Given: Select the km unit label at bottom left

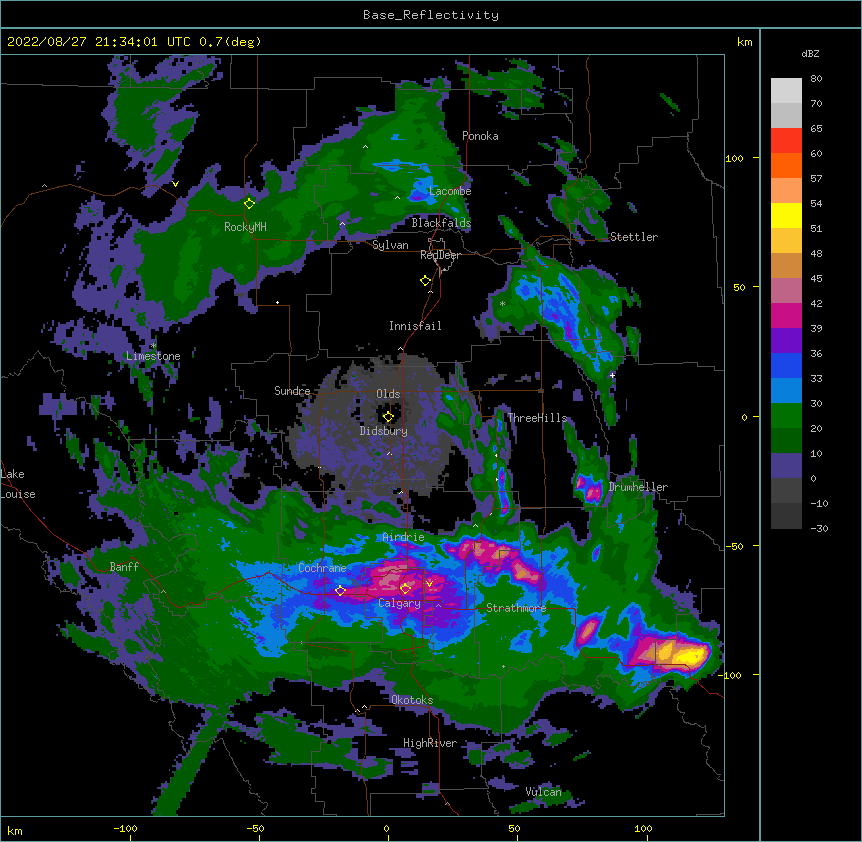Looking at the screenshot, I should point(15,830).
